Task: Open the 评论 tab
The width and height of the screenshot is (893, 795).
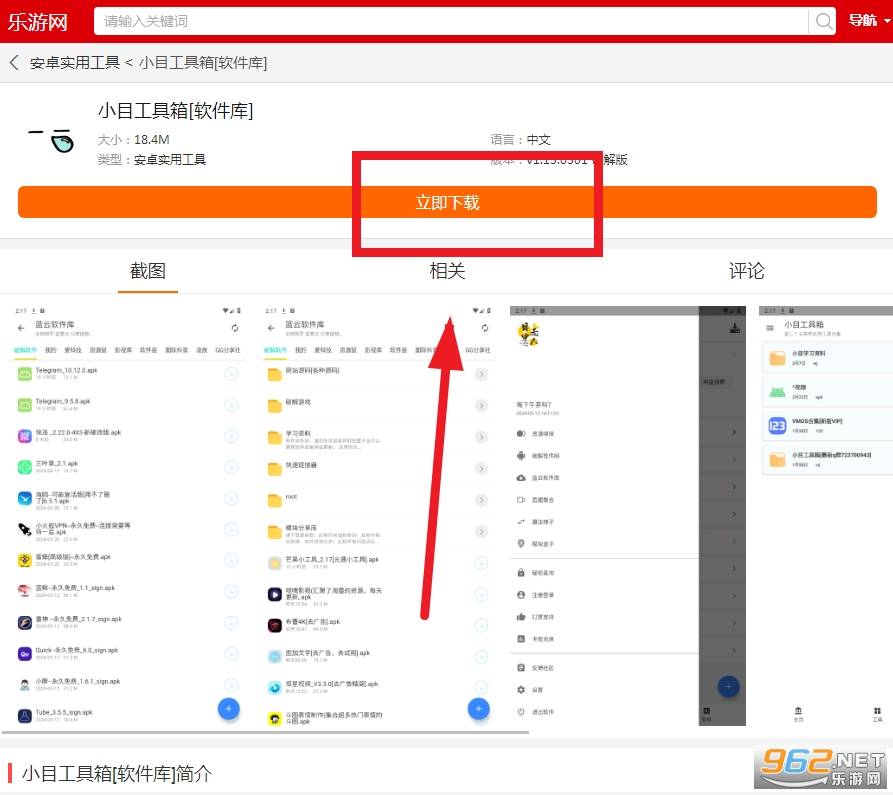Action: tap(746, 271)
